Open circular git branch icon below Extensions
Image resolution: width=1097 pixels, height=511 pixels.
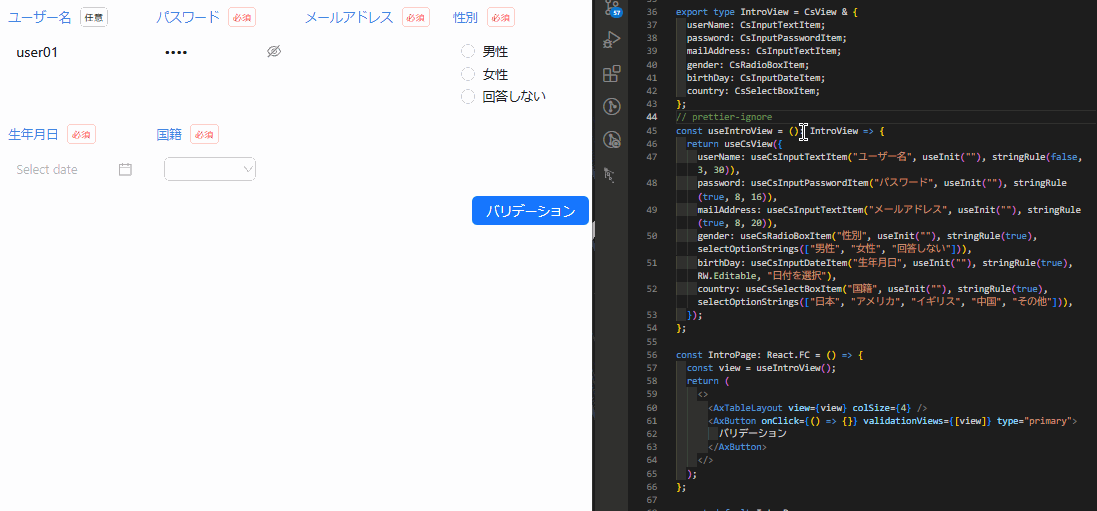pos(611,106)
